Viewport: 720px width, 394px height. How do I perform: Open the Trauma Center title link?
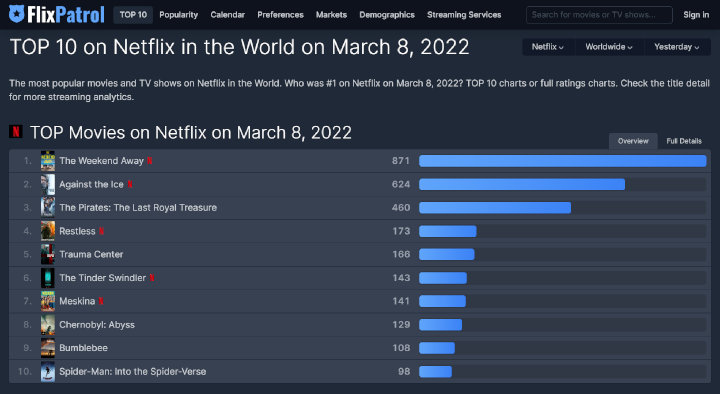(x=91, y=254)
